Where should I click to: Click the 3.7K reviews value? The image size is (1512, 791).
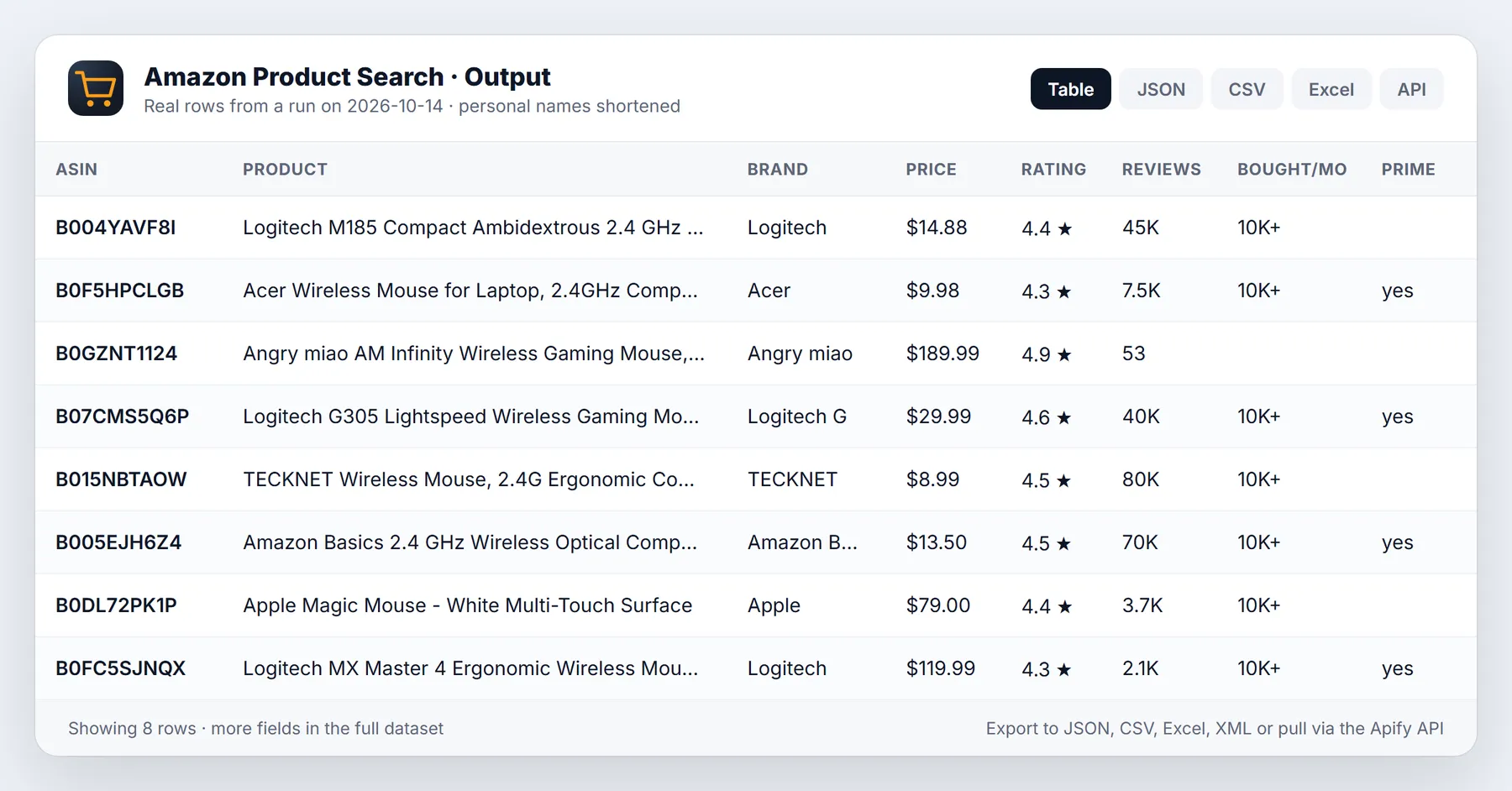click(x=1142, y=605)
